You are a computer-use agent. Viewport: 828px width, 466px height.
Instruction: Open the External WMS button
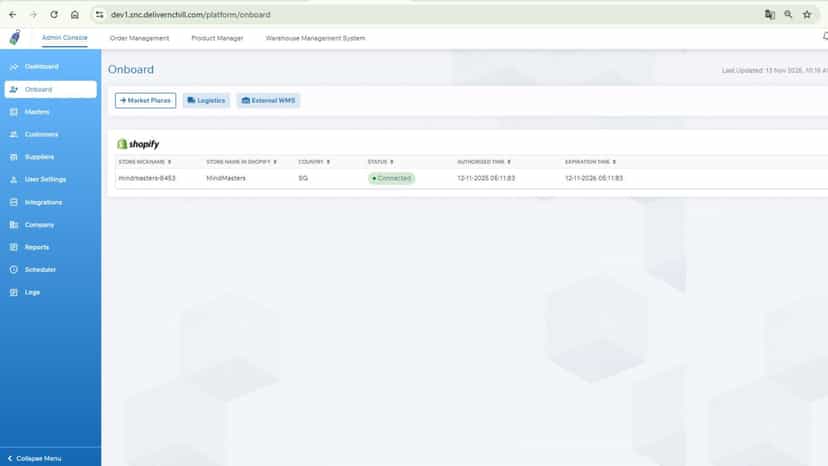[268, 100]
